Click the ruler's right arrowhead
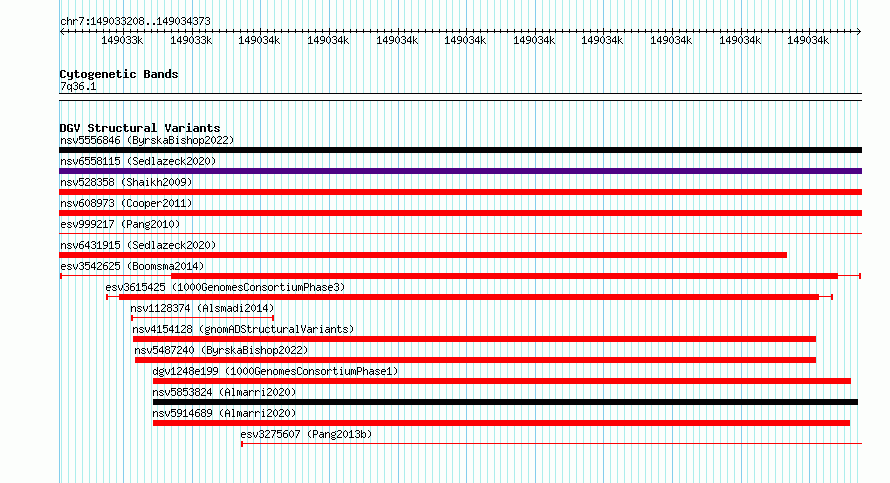Screen dimensions: 890x483 click(858, 32)
